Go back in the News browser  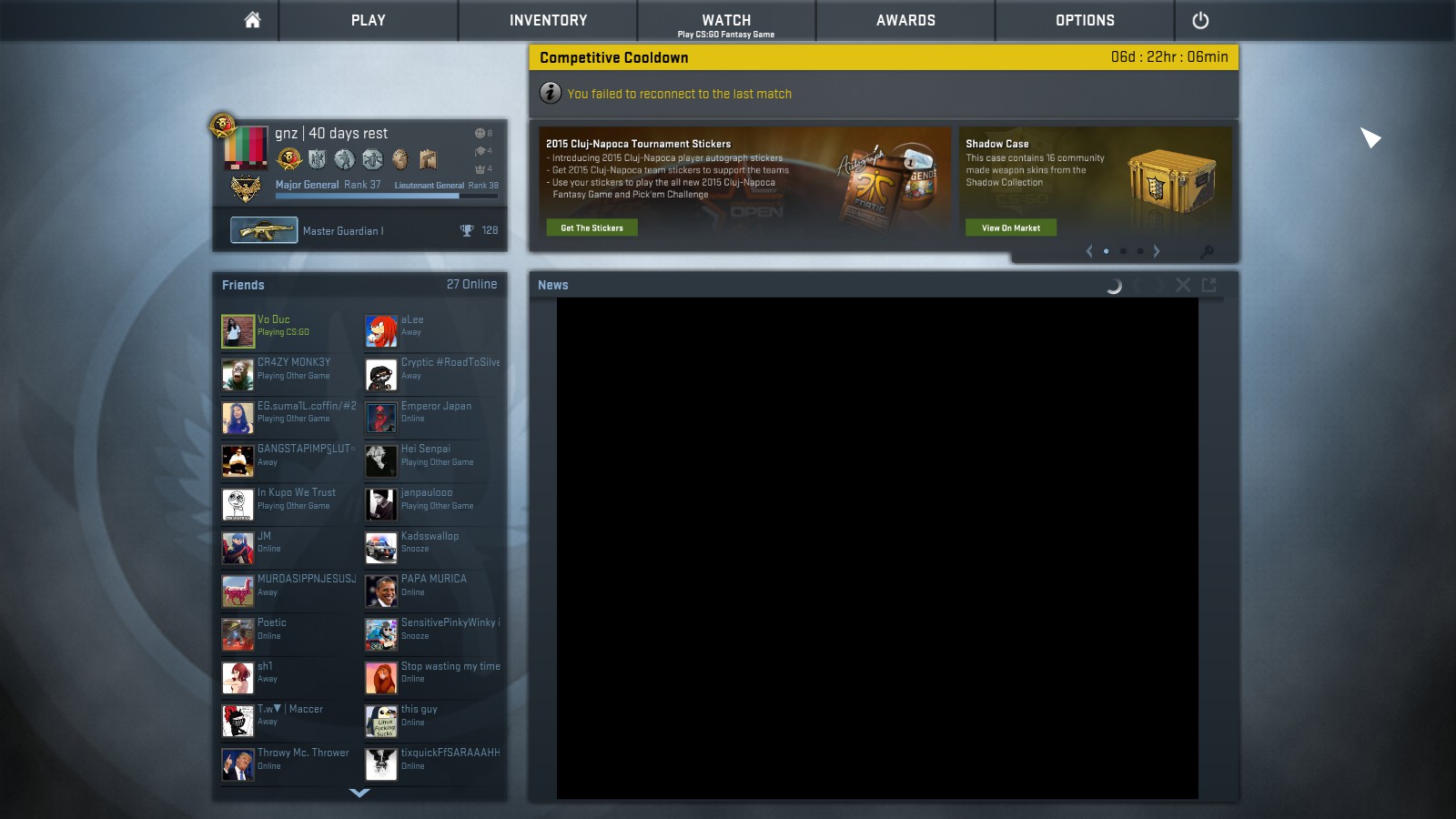tap(1137, 285)
